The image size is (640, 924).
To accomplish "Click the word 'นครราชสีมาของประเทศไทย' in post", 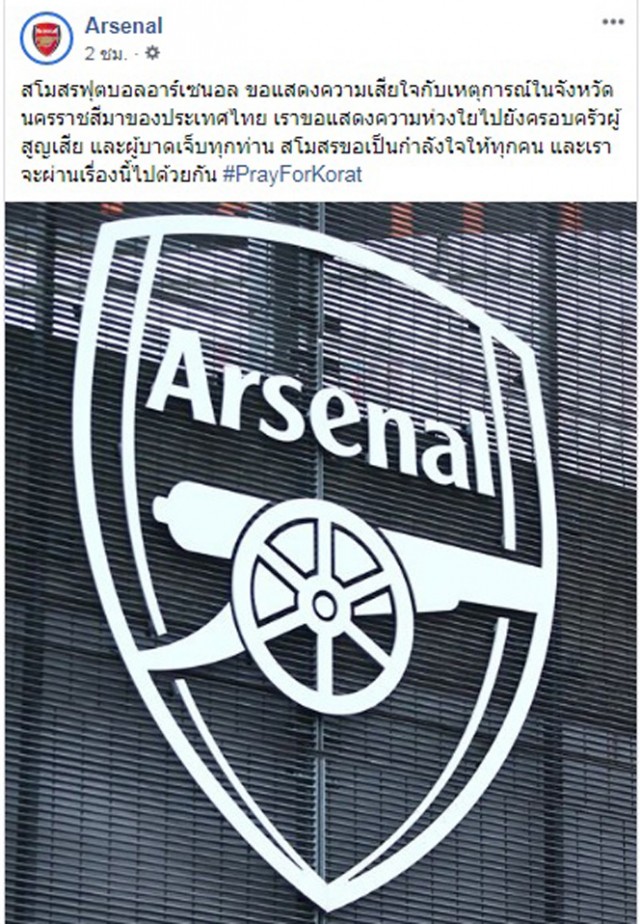I will click(x=148, y=119).
